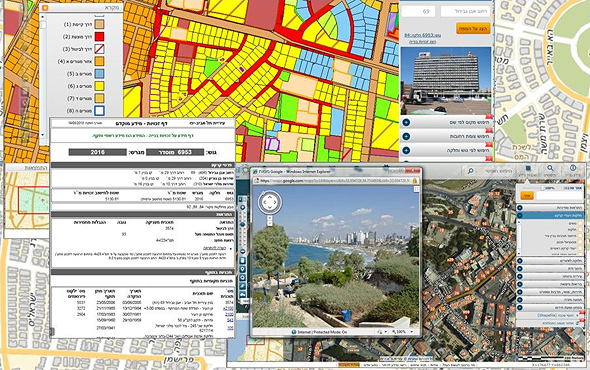590x370 pixels.
Task: Click the גוש field showing 6953 מוסדר
Action: point(175,152)
